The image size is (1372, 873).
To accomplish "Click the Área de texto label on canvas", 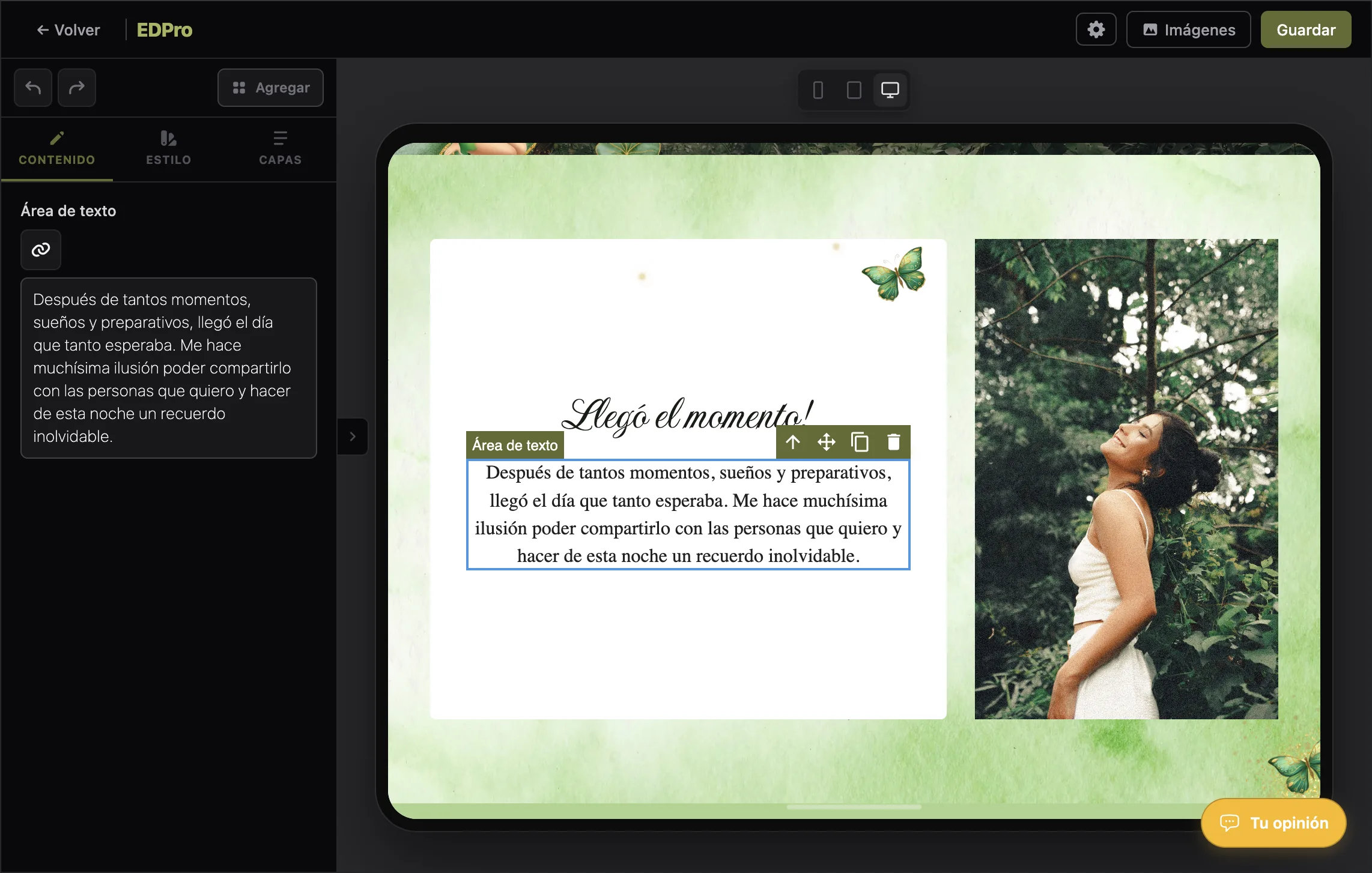I will (515, 445).
